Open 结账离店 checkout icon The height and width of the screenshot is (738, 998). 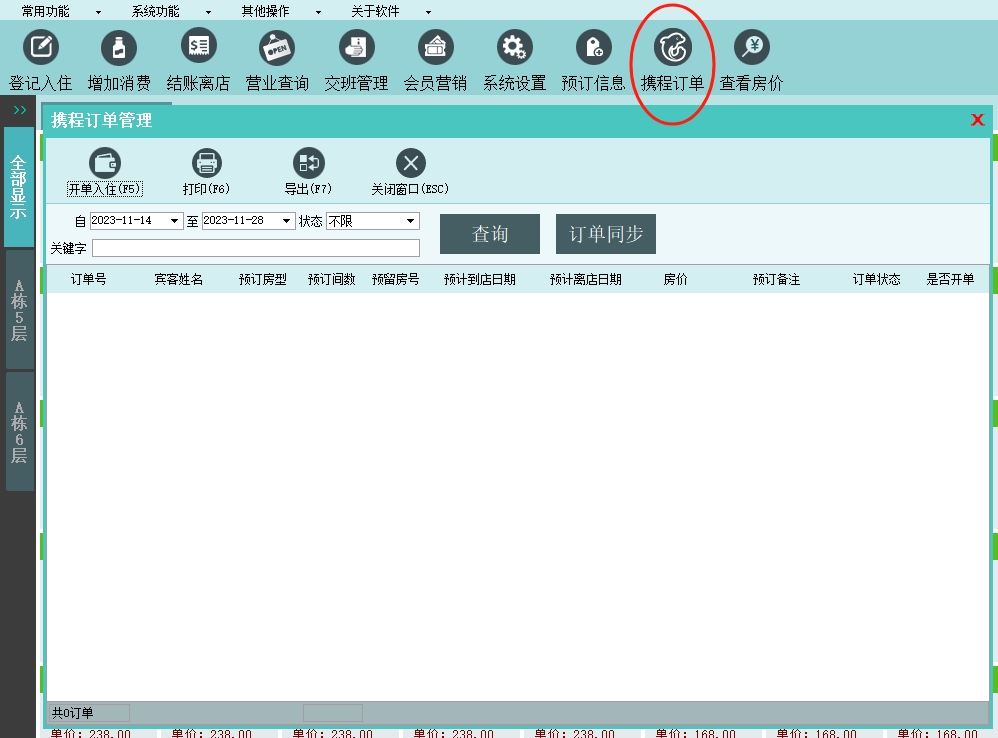click(x=198, y=46)
